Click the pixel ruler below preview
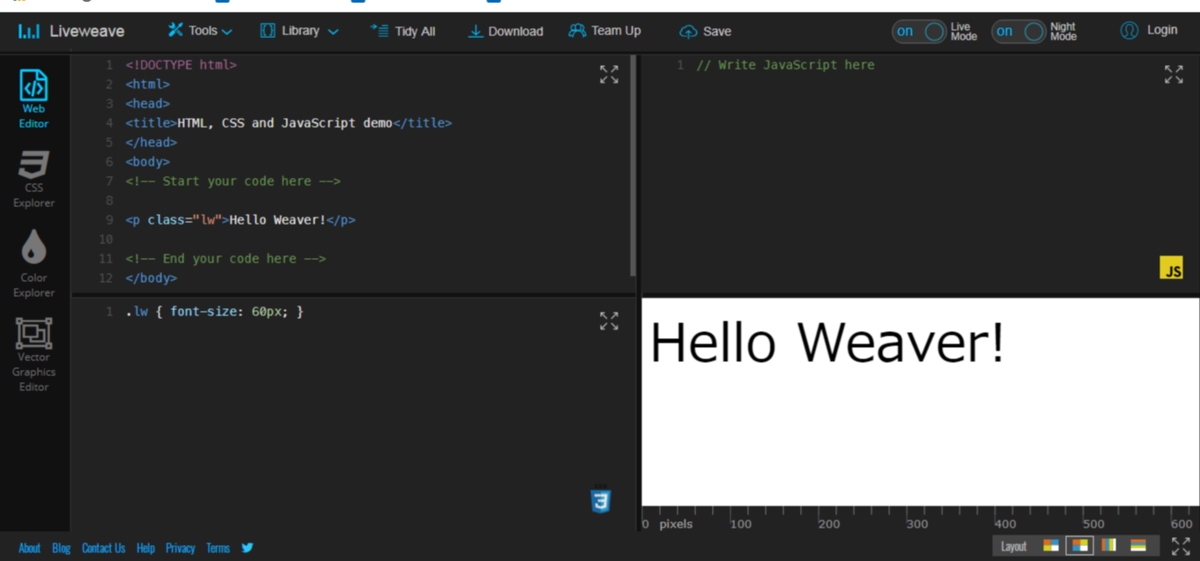1200x561 pixels. [x=920, y=519]
